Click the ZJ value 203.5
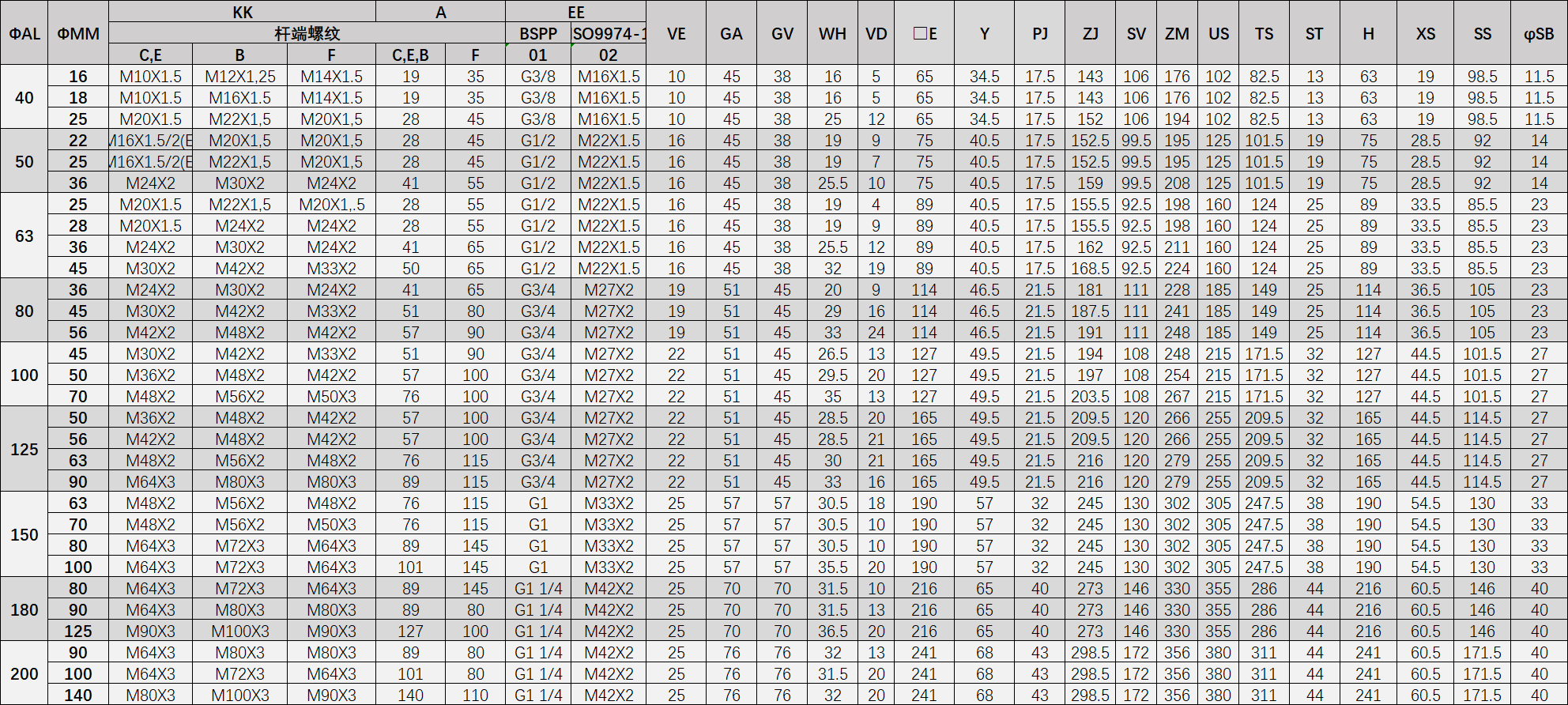The width and height of the screenshot is (1568, 705). (1090, 397)
